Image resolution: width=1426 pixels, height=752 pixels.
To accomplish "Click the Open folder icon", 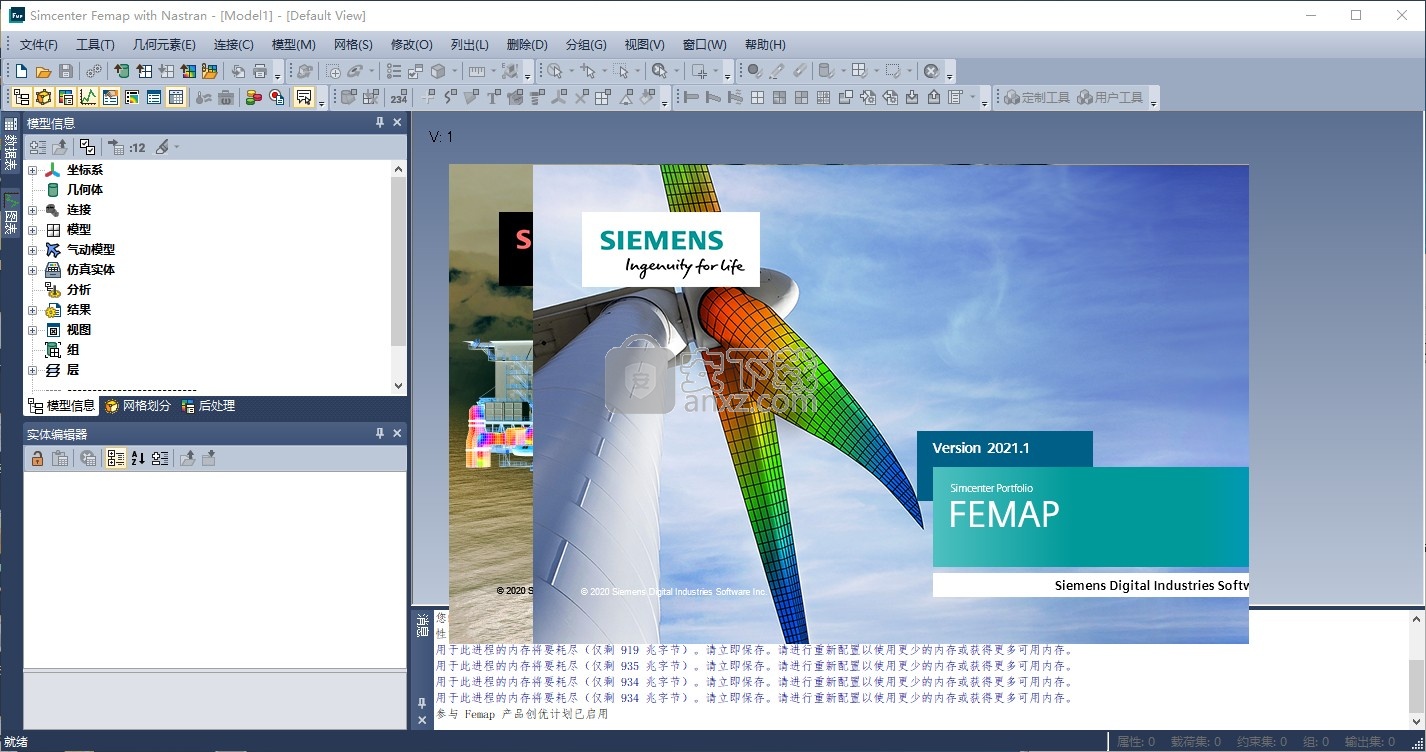I will (x=43, y=71).
